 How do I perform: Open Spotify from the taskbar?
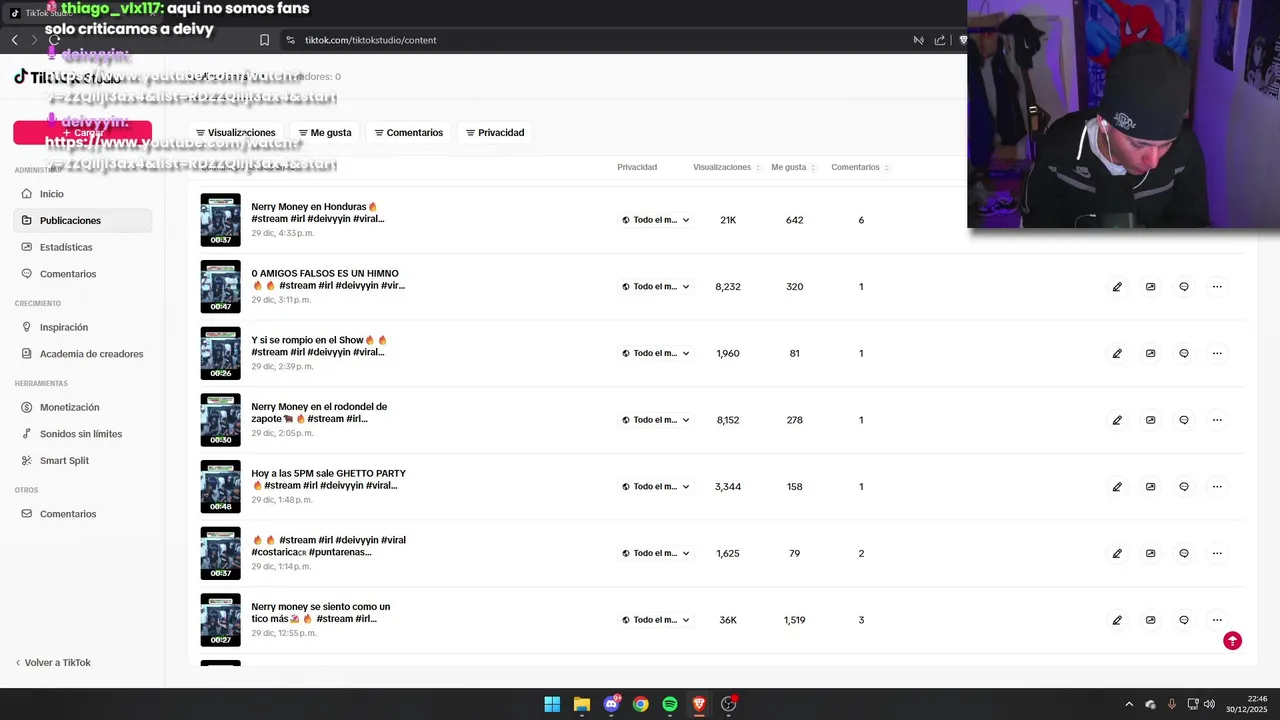point(670,704)
